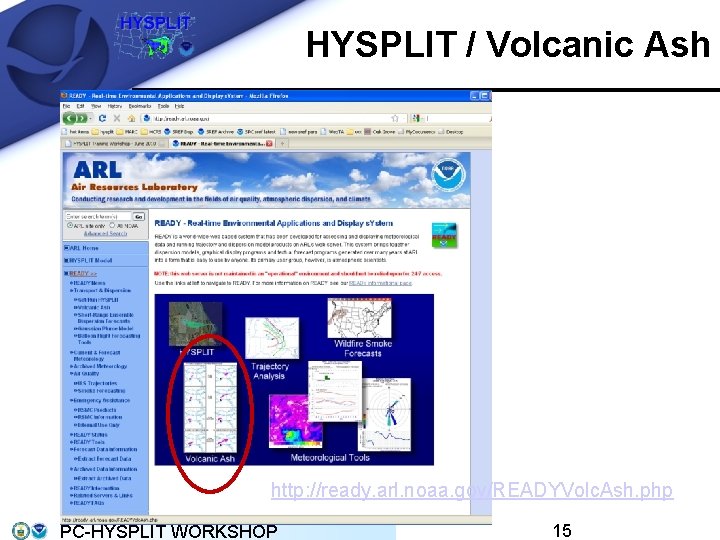Open the Oak Grove bookmark
This screenshot has height=540, width=720.
379,132
